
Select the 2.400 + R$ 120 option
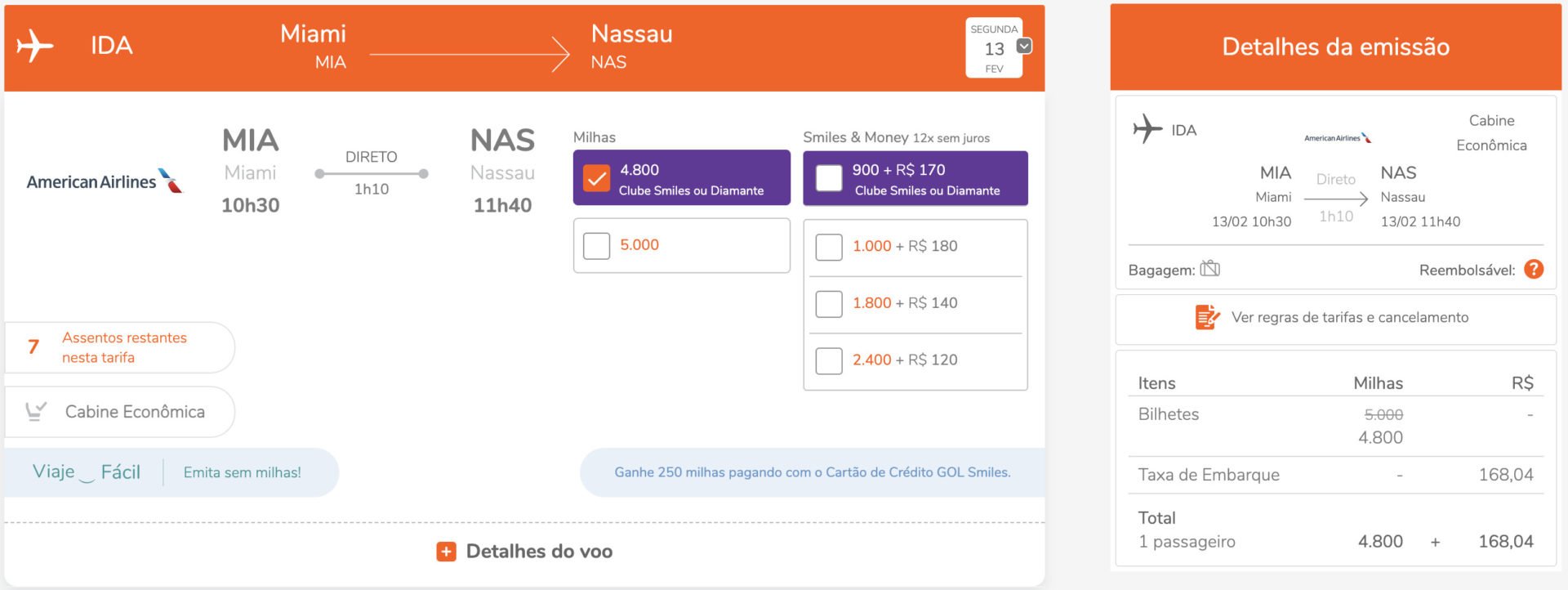(x=829, y=360)
